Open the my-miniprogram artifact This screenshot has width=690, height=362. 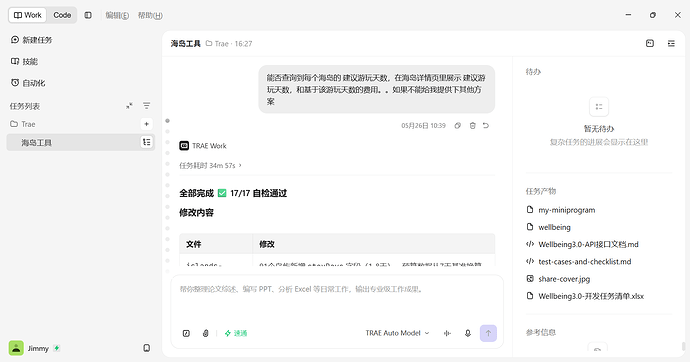[561, 210]
